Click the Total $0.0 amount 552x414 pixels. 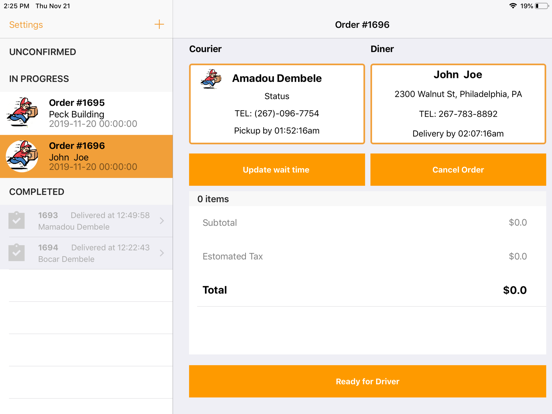515,290
